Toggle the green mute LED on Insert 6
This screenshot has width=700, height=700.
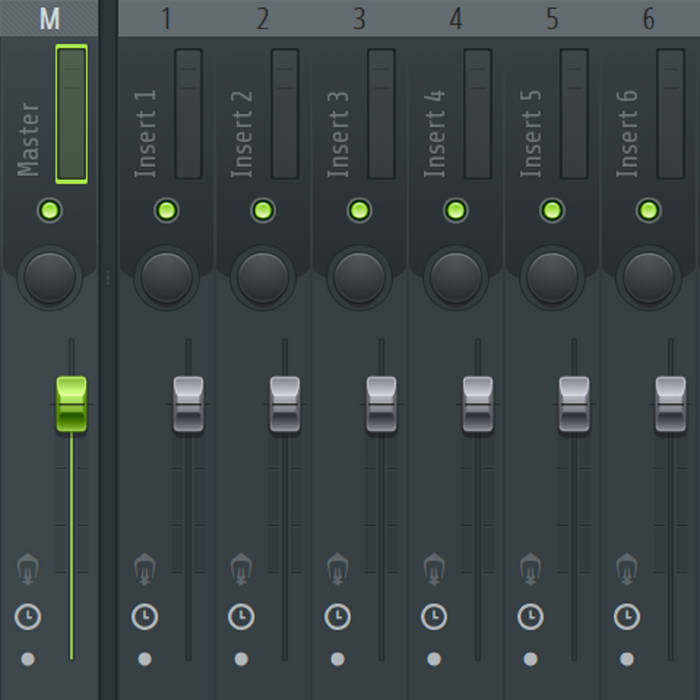click(649, 210)
